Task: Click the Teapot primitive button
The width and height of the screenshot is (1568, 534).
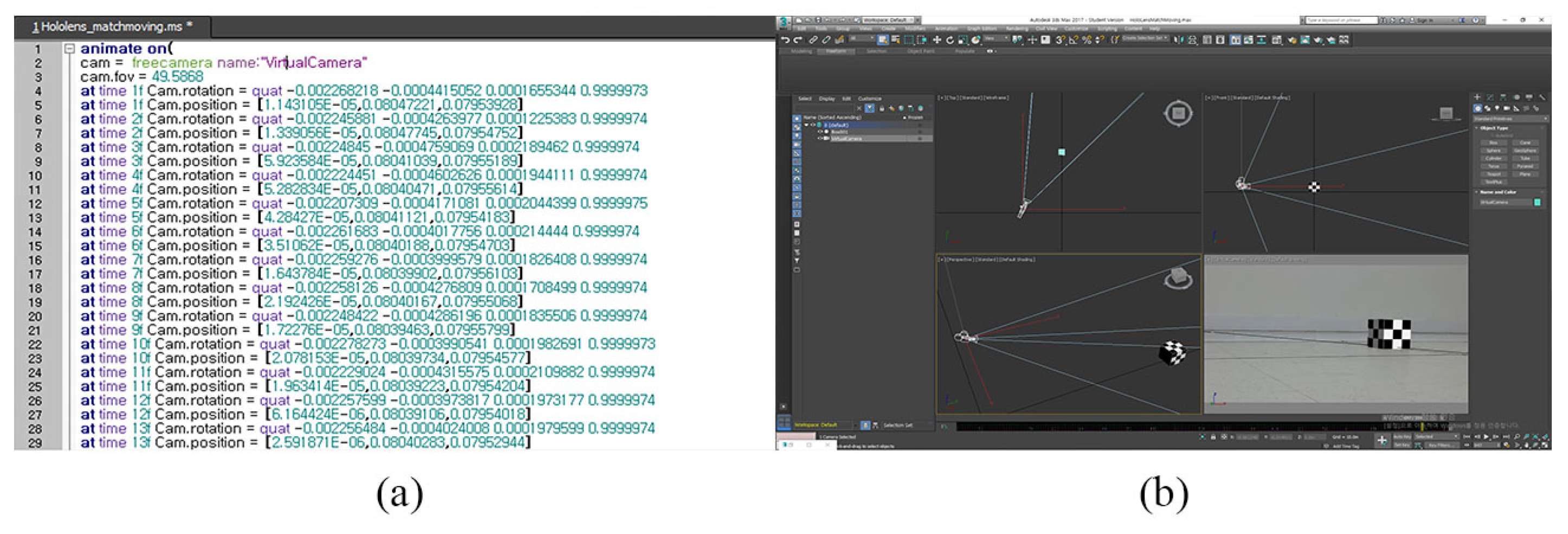Action: [x=1494, y=174]
